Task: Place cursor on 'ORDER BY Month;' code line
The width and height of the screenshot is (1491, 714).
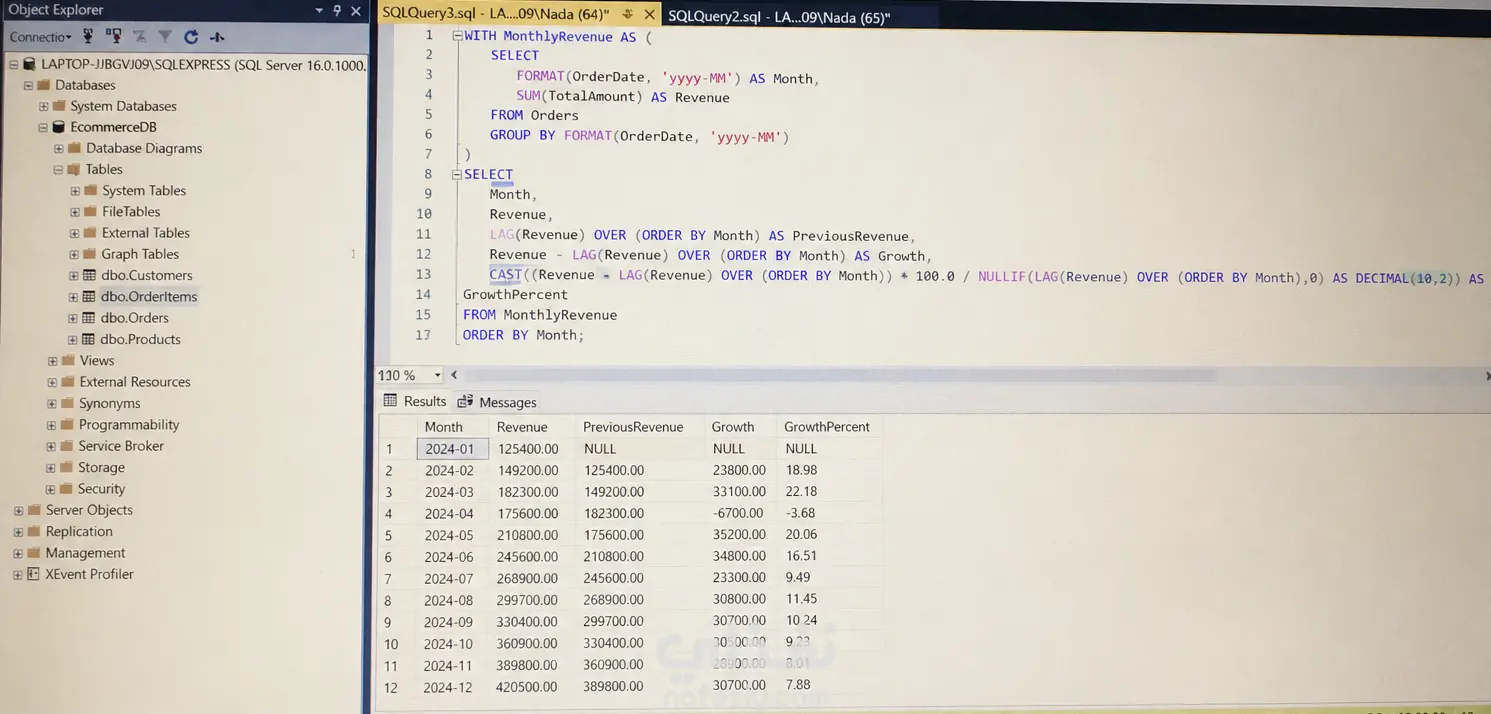Action: point(523,335)
